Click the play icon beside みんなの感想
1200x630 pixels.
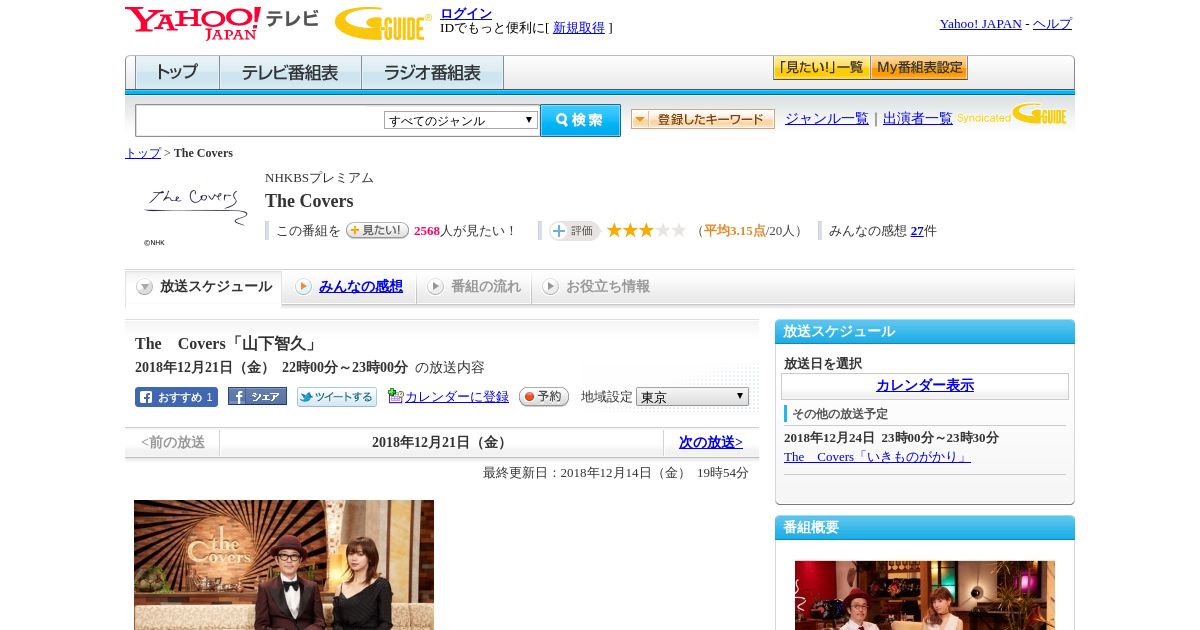303,287
